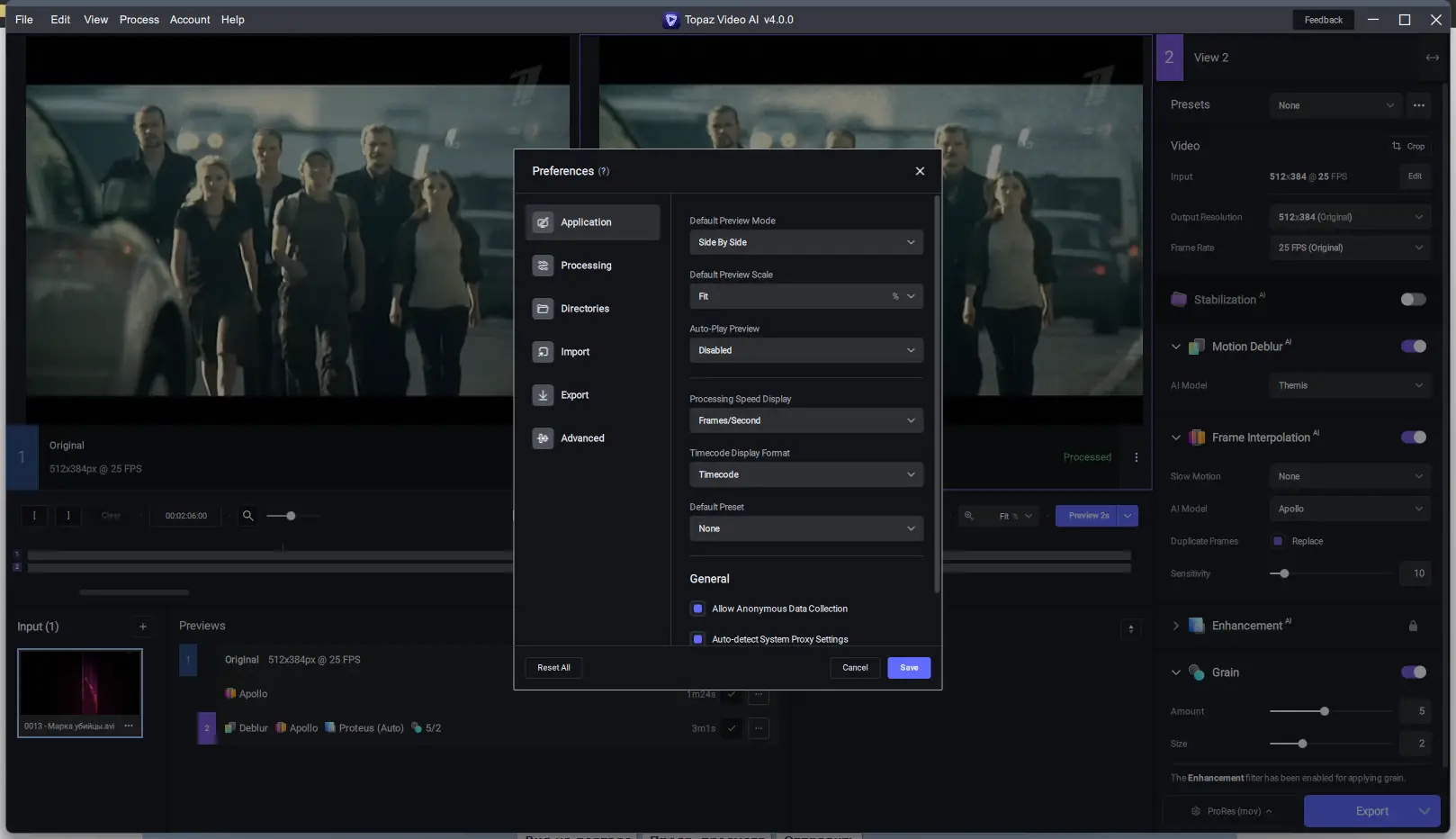Toggle Allow Anonymous Data Collection checkbox
This screenshot has width=1456, height=839.
point(697,609)
